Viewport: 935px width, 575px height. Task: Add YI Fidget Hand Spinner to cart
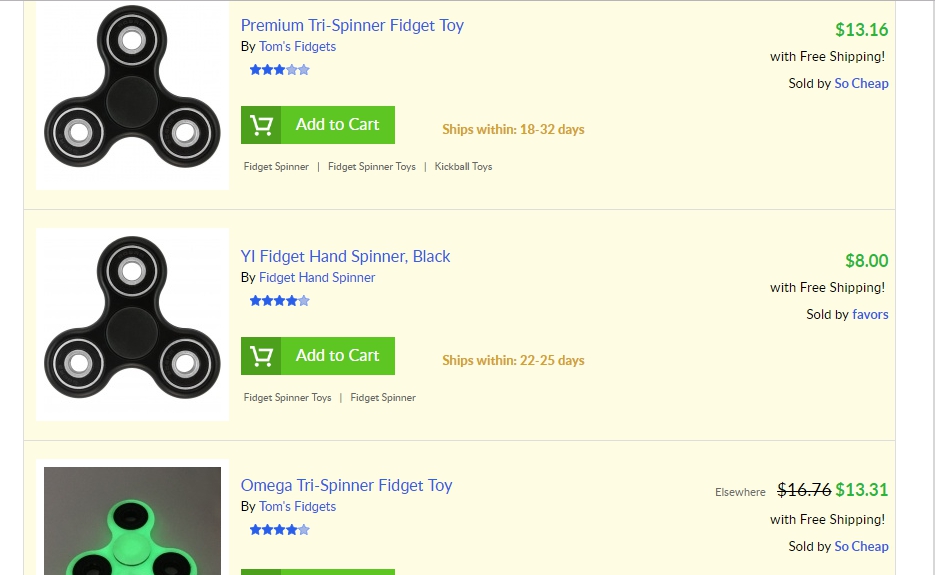click(x=337, y=356)
